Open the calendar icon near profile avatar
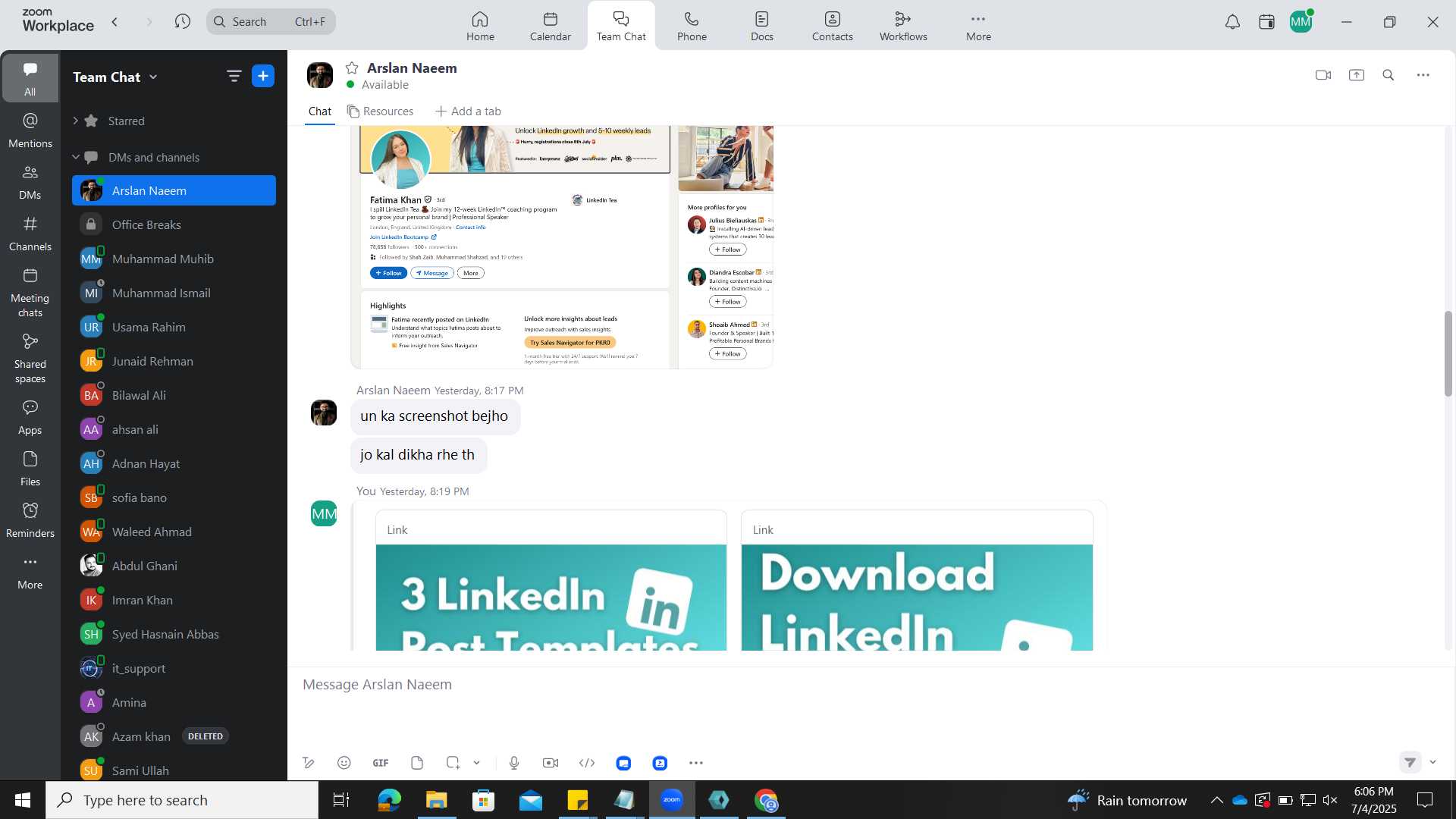This screenshot has height=819, width=1456. (1266, 22)
